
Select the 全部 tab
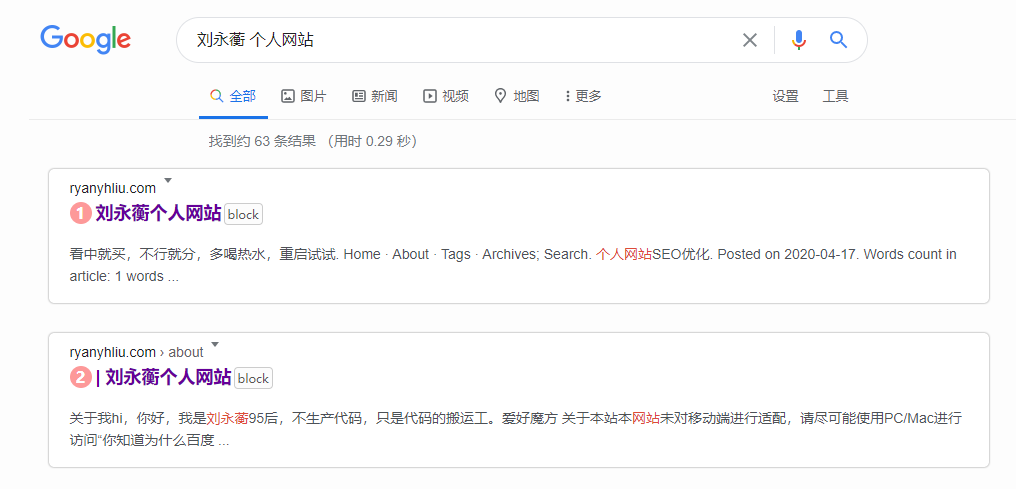click(x=233, y=97)
